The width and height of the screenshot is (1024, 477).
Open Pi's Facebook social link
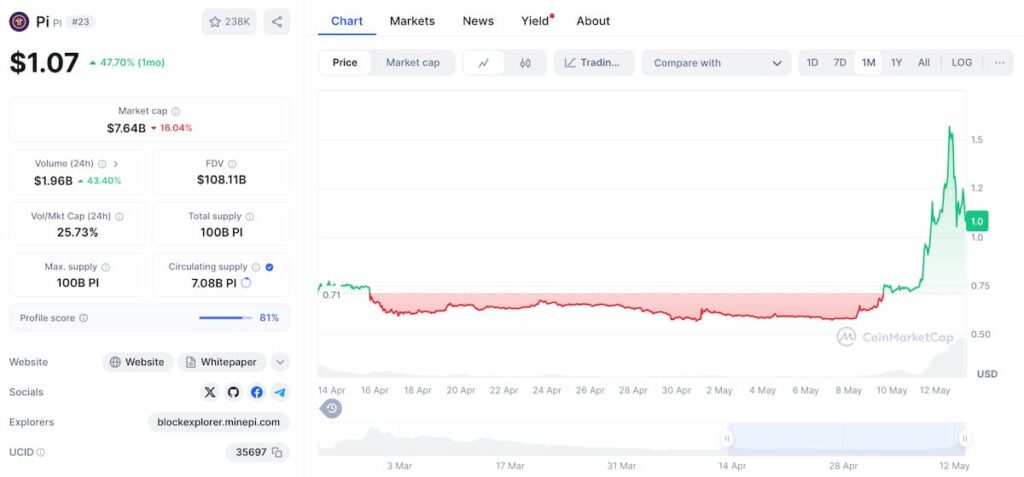click(x=257, y=392)
